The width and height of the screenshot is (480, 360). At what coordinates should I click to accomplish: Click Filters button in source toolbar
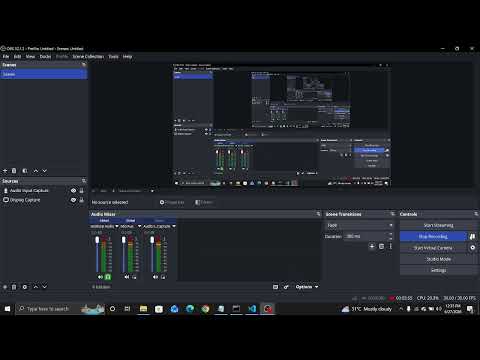click(x=204, y=202)
